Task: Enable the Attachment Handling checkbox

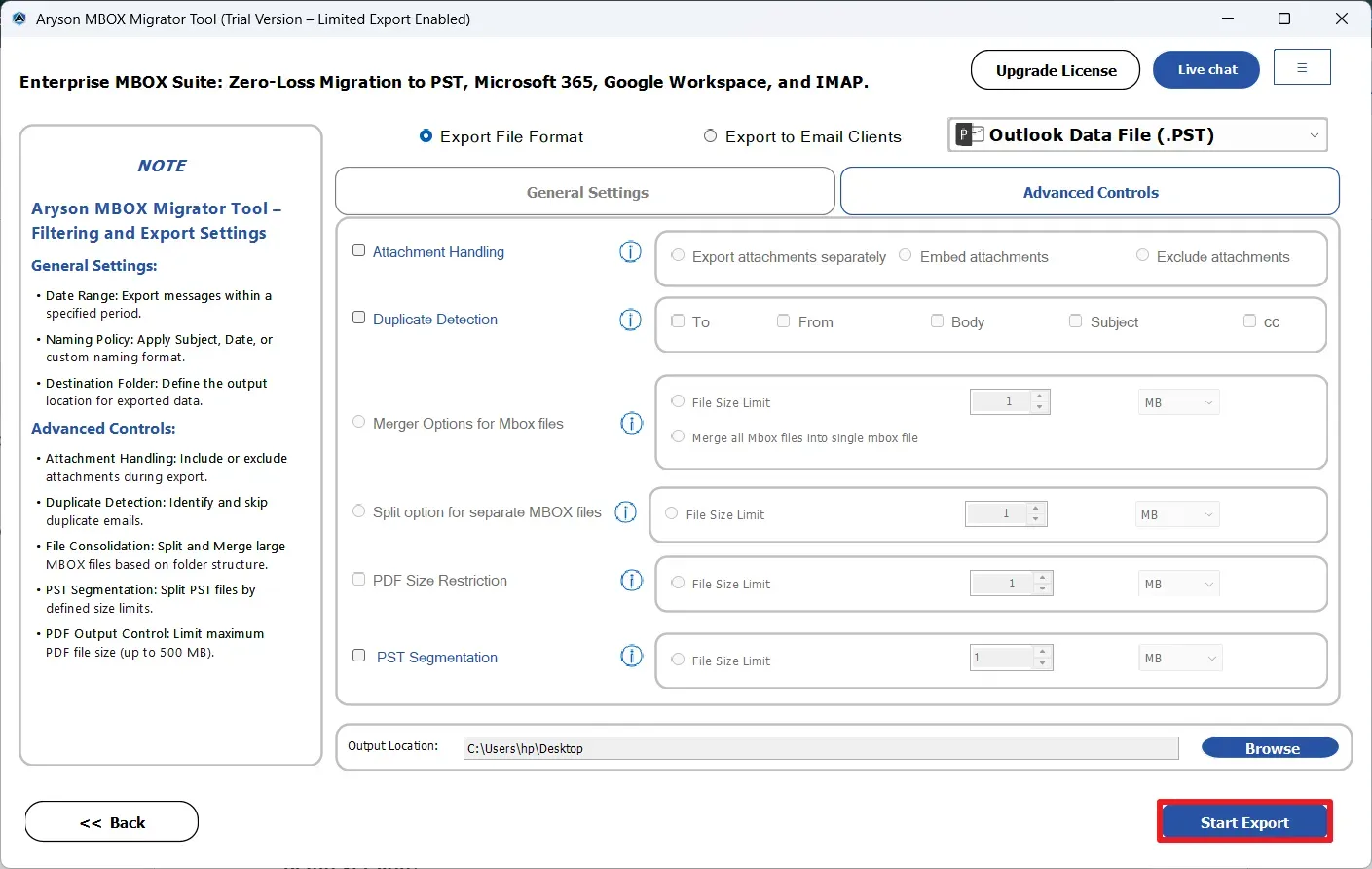Action: pos(358,250)
